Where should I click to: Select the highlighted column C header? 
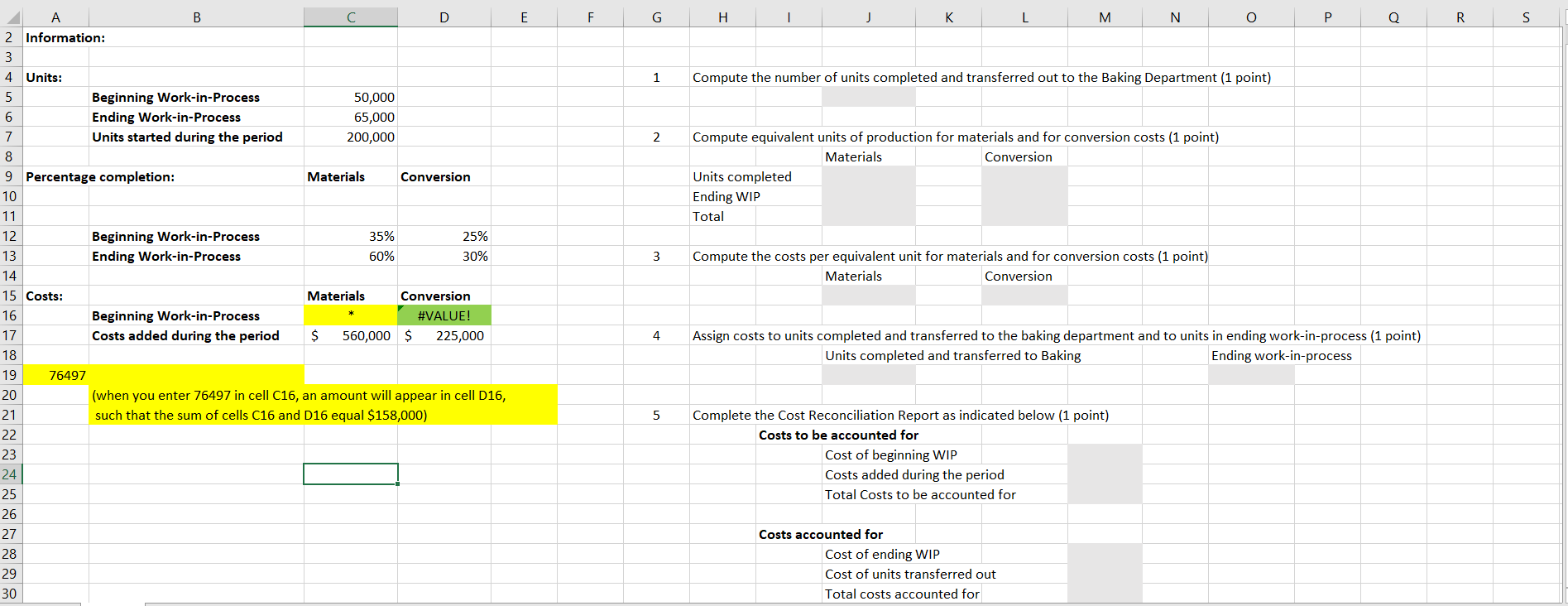coord(351,17)
